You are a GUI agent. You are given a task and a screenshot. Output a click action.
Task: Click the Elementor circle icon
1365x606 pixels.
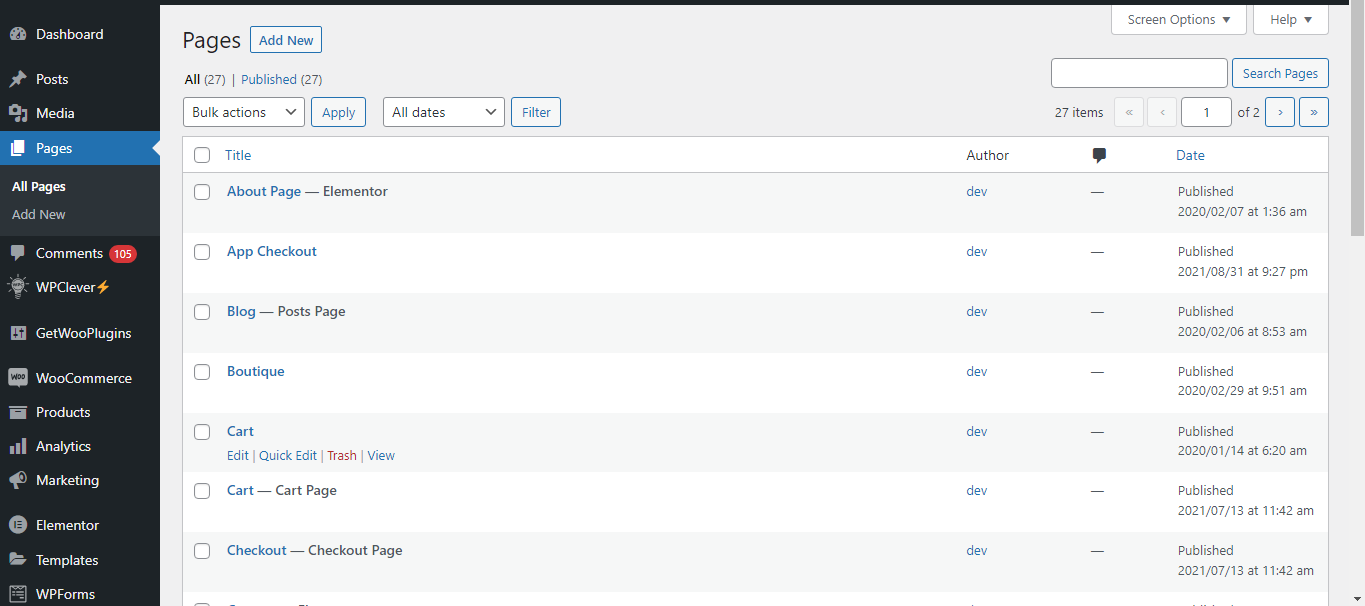coord(18,525)
